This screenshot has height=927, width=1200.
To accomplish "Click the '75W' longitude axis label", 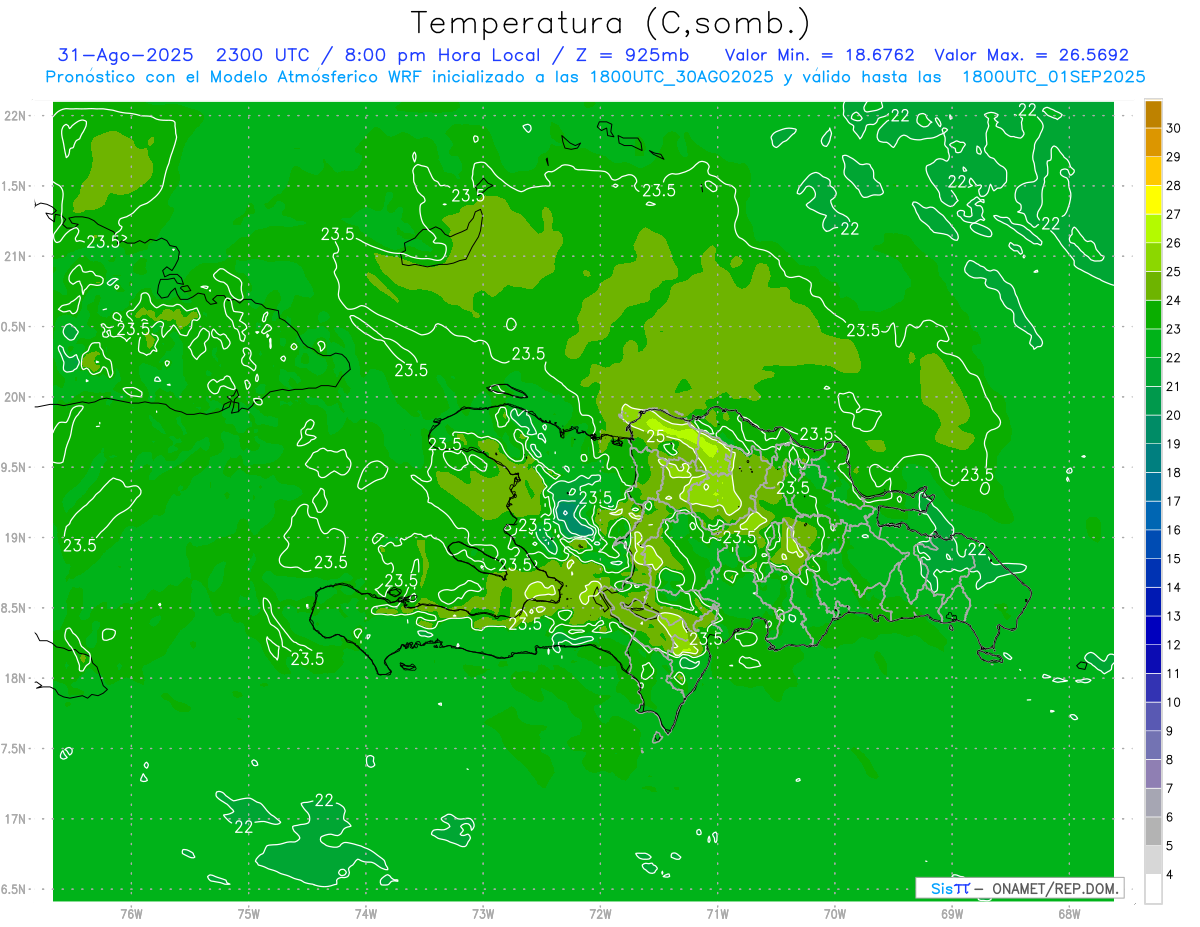I will pyautogui.click(x=248, y=913).
